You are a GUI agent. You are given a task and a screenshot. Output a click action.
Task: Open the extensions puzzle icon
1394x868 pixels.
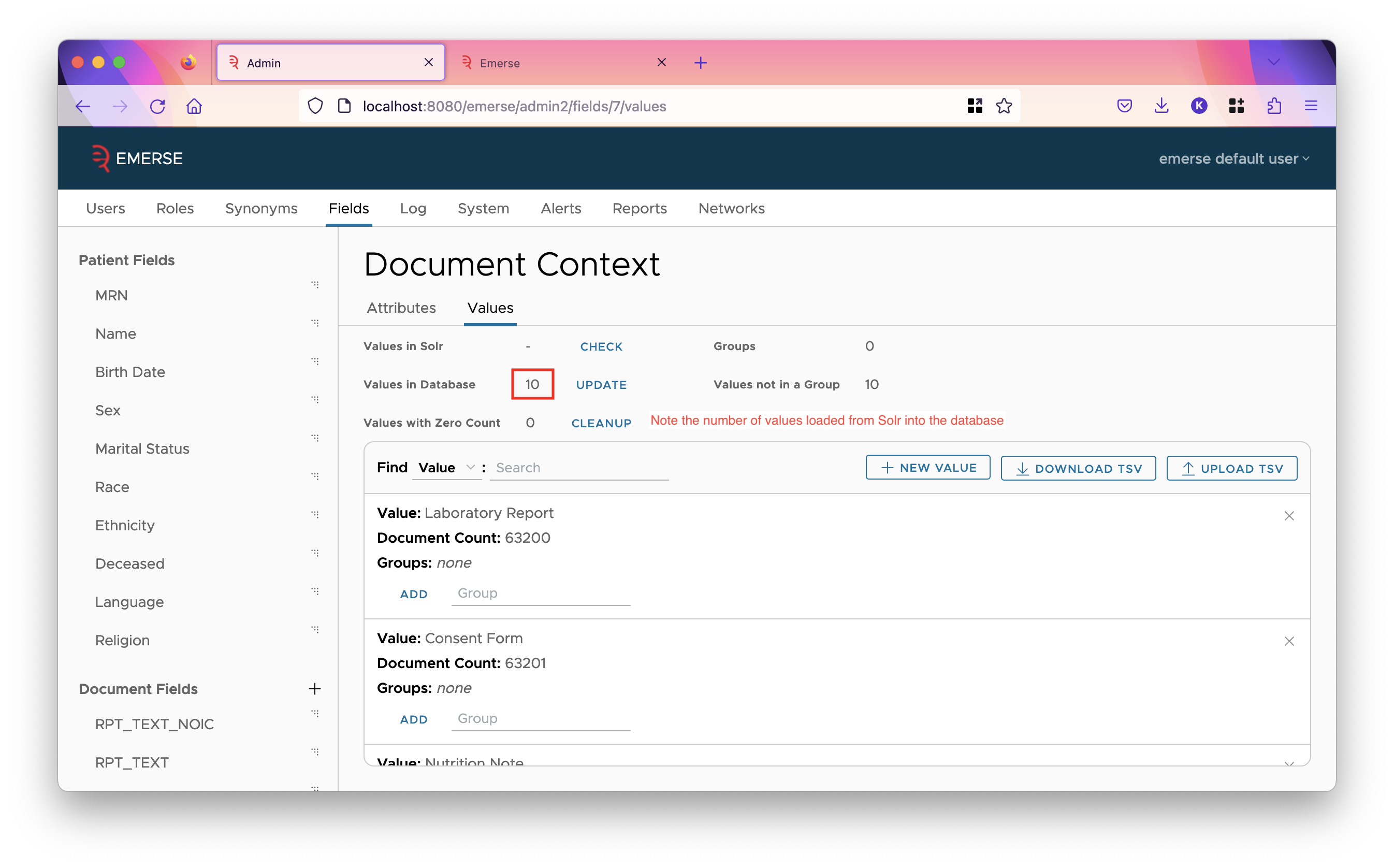coord(1273,106)
